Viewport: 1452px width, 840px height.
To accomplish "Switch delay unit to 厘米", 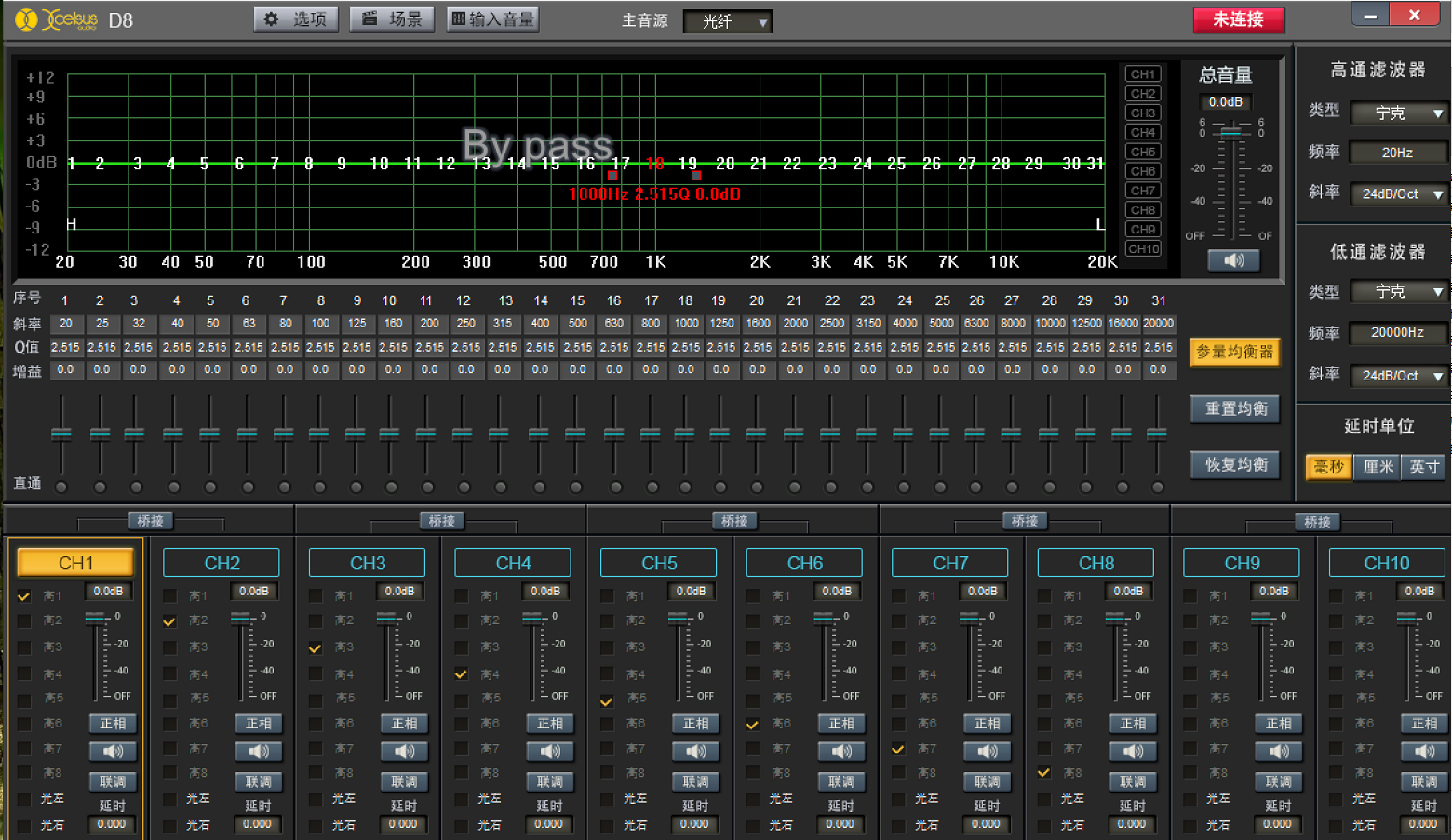I will 1378,467.
